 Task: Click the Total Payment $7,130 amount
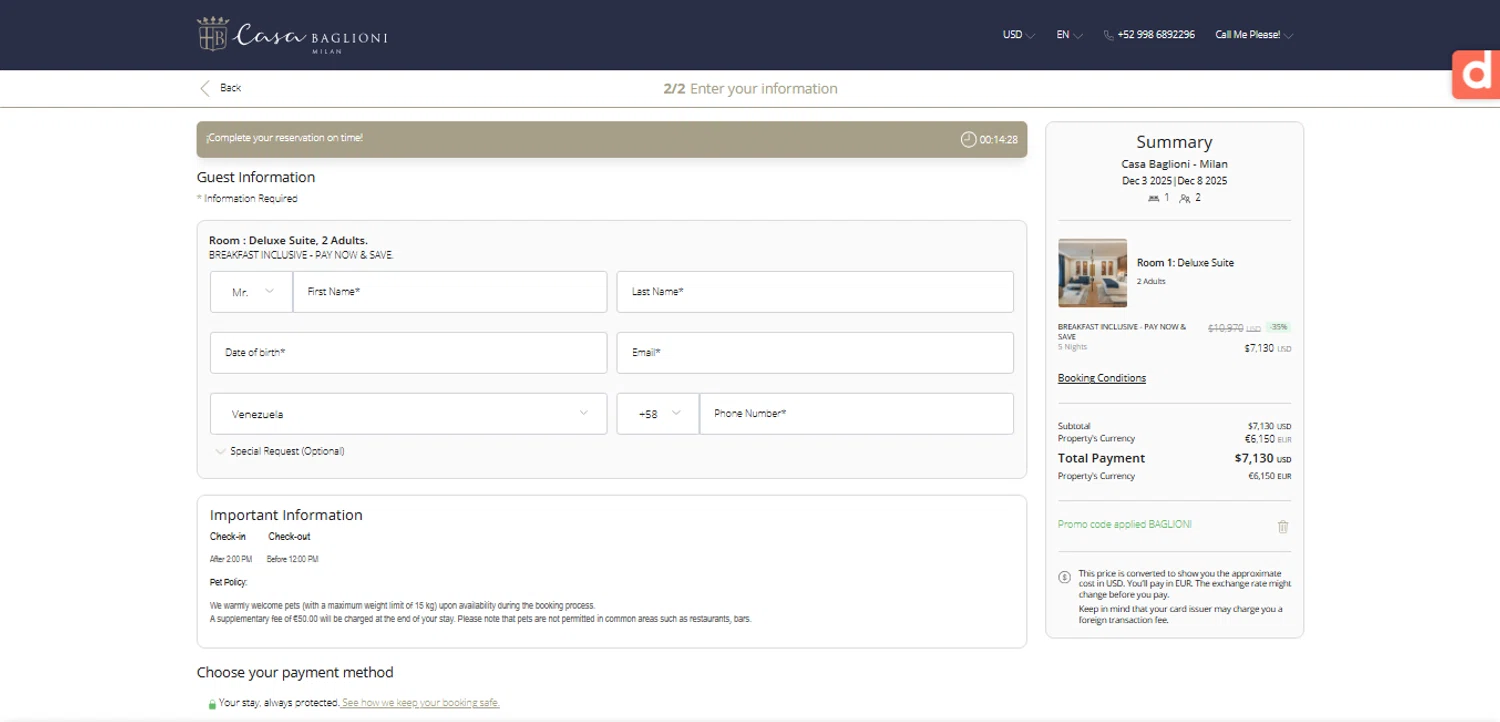click(x=1263, y=459)
